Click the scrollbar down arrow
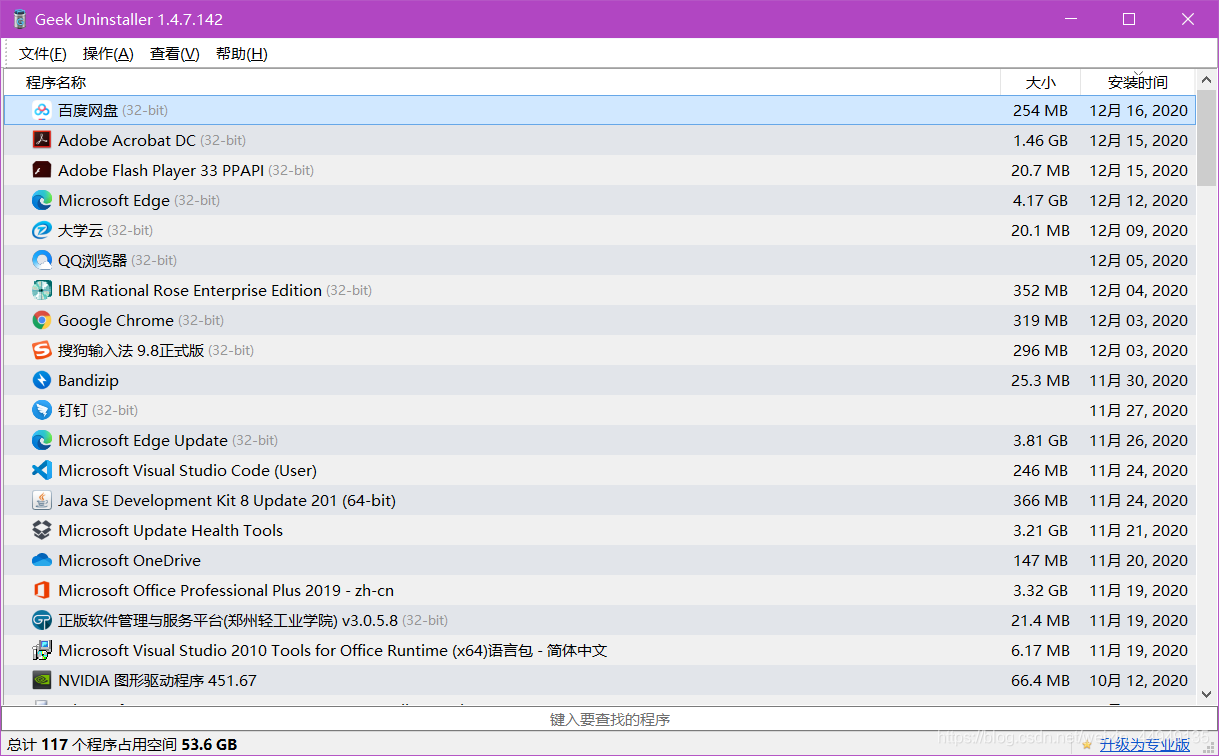1219x756 pixels. (x=1206, y=693)
